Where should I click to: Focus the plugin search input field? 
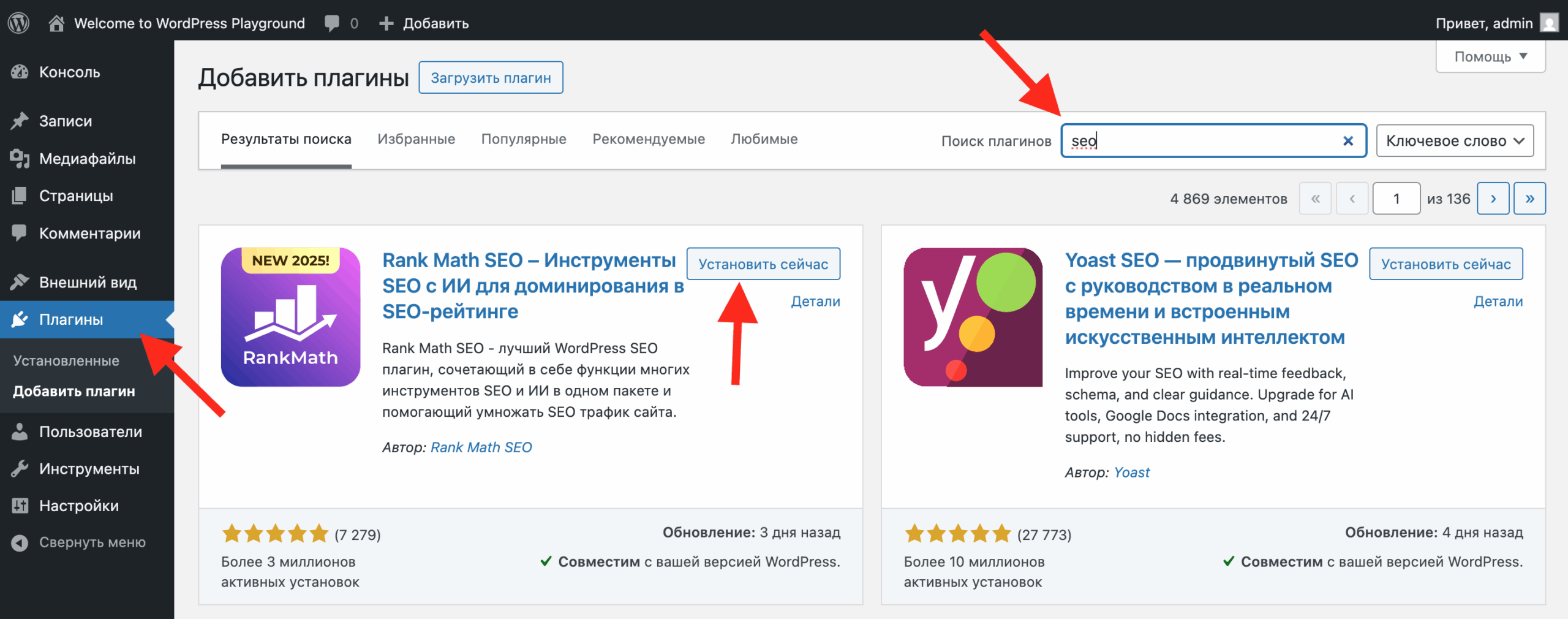click(1213, 141)
